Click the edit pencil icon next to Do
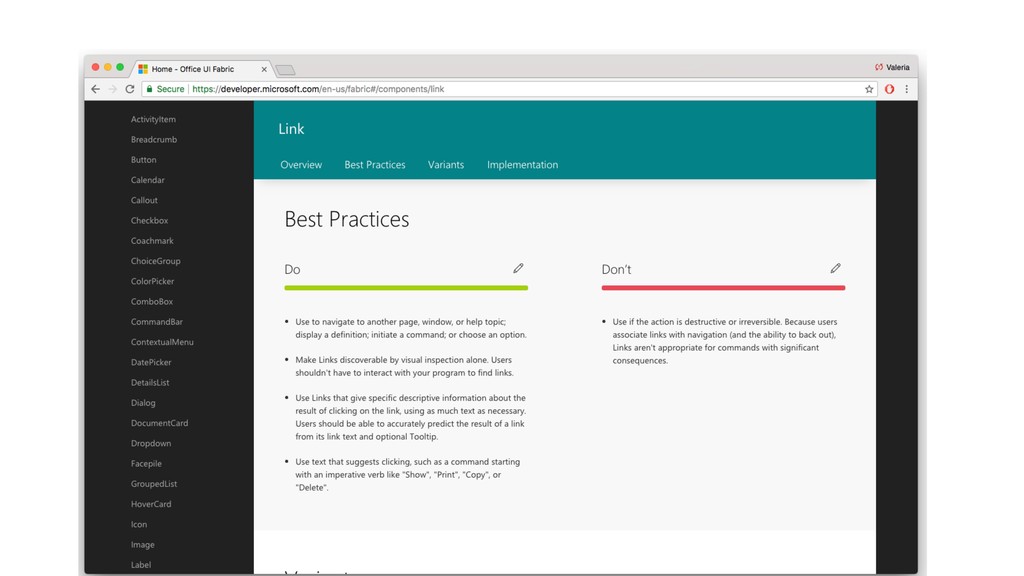This screenshot has height=576, width=1024. tap(518, 268)
